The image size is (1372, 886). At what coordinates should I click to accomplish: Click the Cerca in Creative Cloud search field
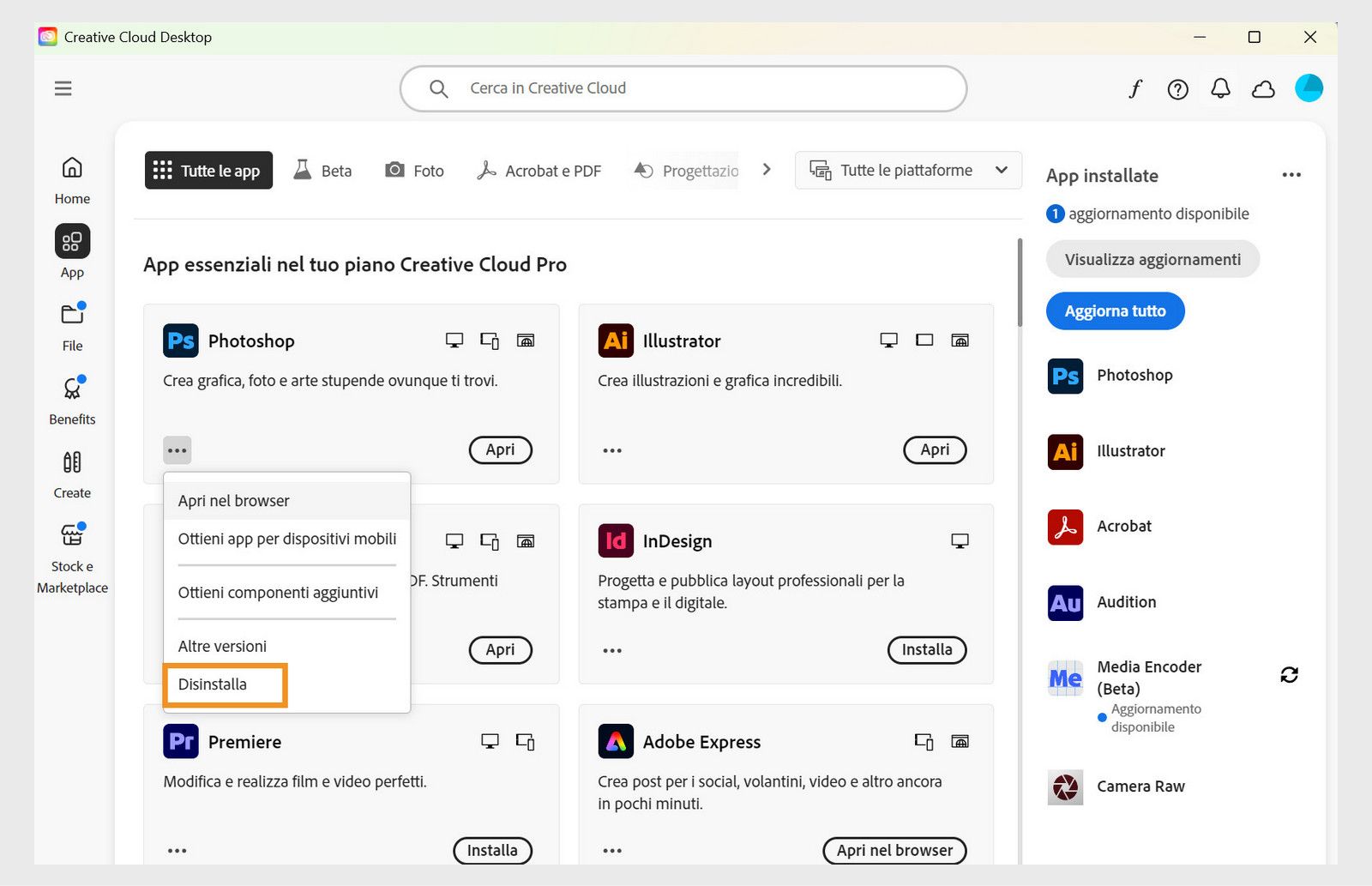pos(683,87)
